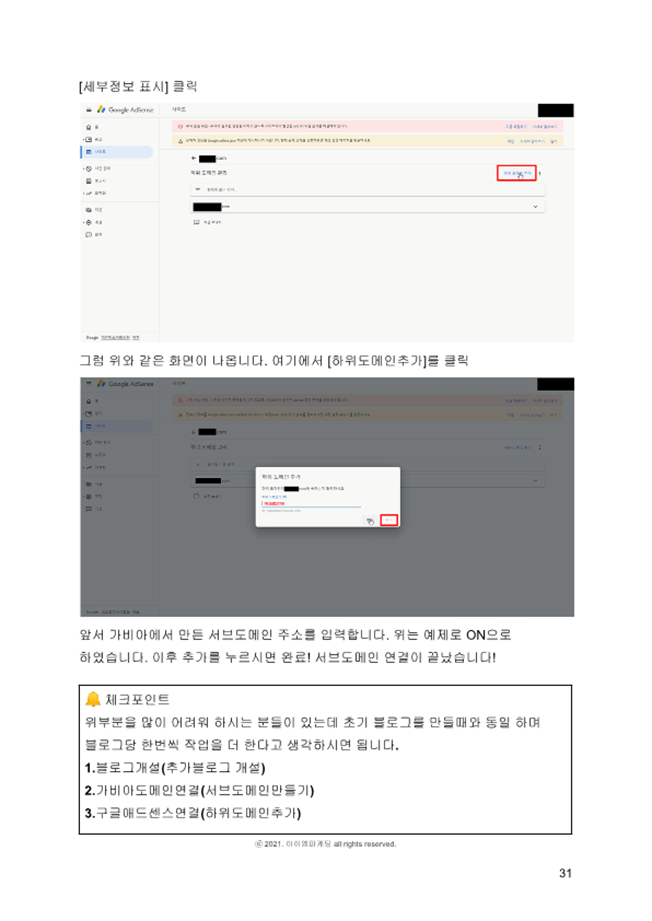
Task: Click cancel button in 하위 도메인 추가 dialog
Action: point(370,520)
